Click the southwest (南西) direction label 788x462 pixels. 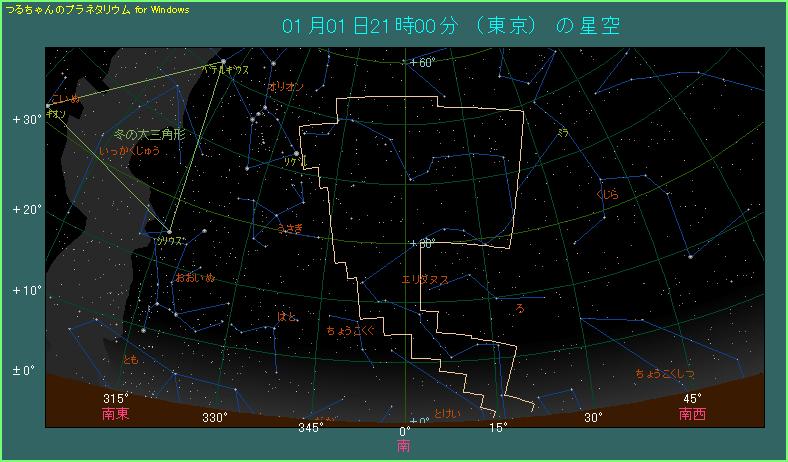(692, 412)
